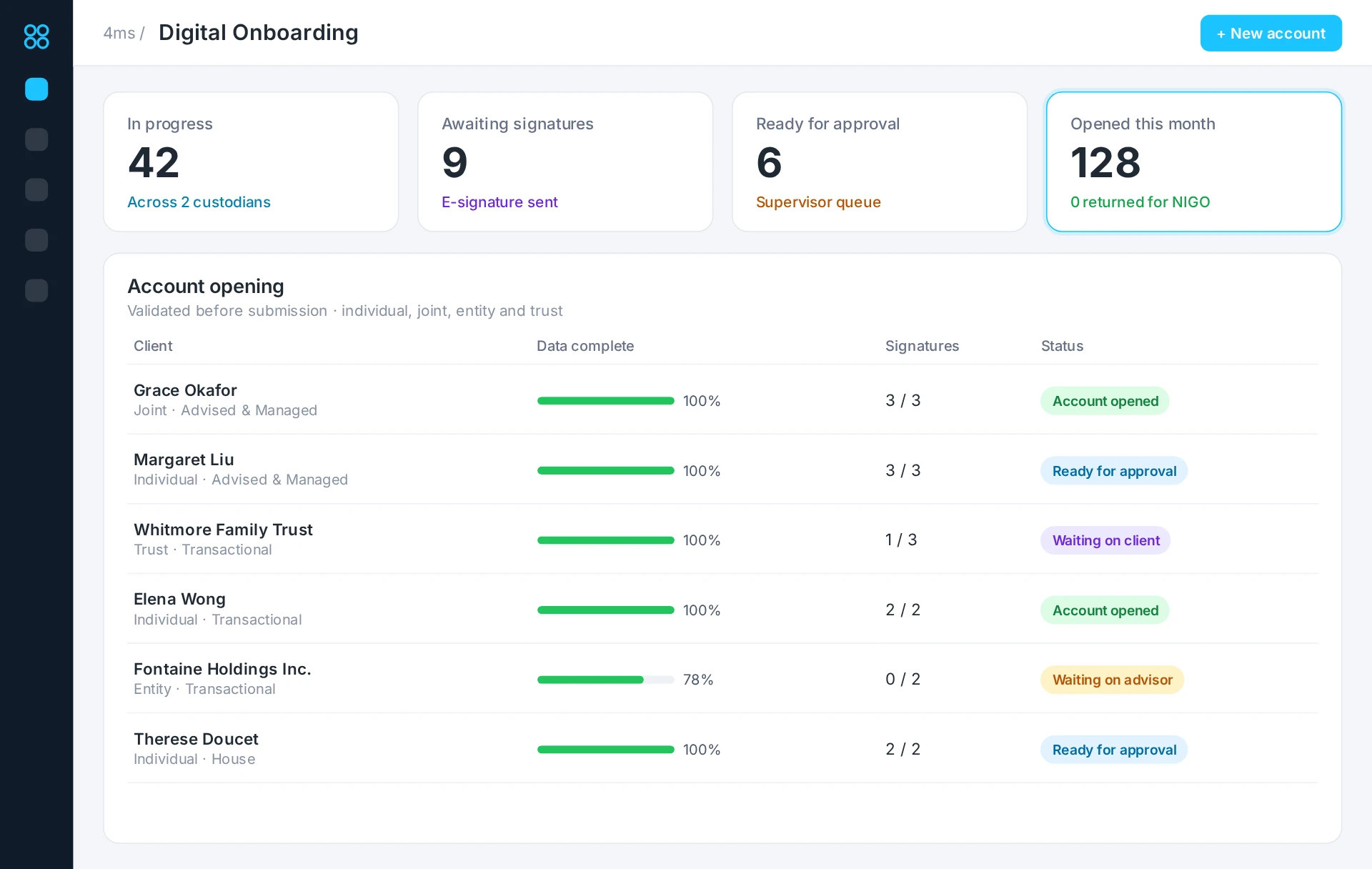The height and width of the screenshot is (869, 1372).
Task: Click the Waiting on client status badge
Action: coord(1105,540)
